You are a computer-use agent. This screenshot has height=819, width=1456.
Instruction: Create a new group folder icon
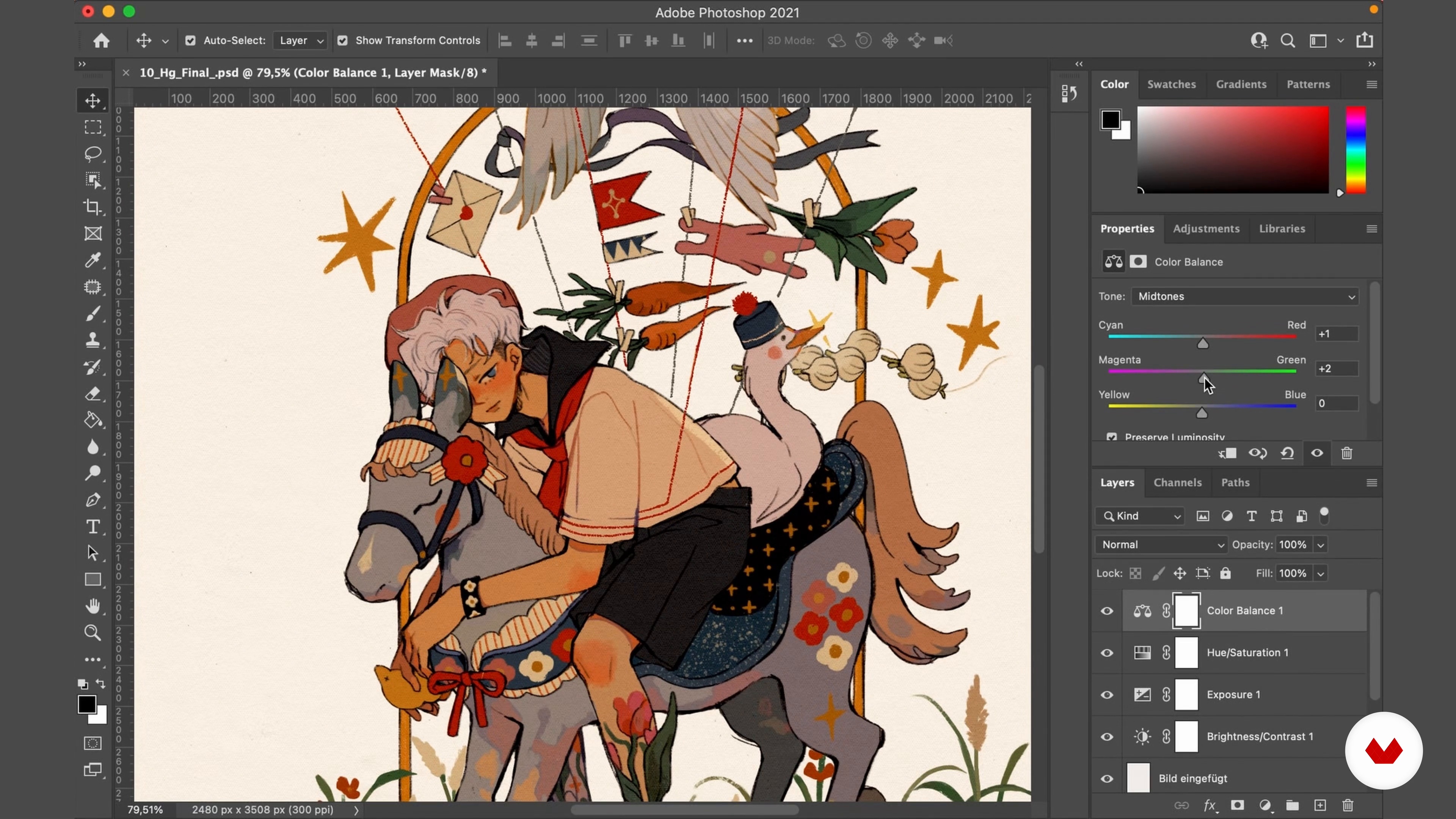1293,805
